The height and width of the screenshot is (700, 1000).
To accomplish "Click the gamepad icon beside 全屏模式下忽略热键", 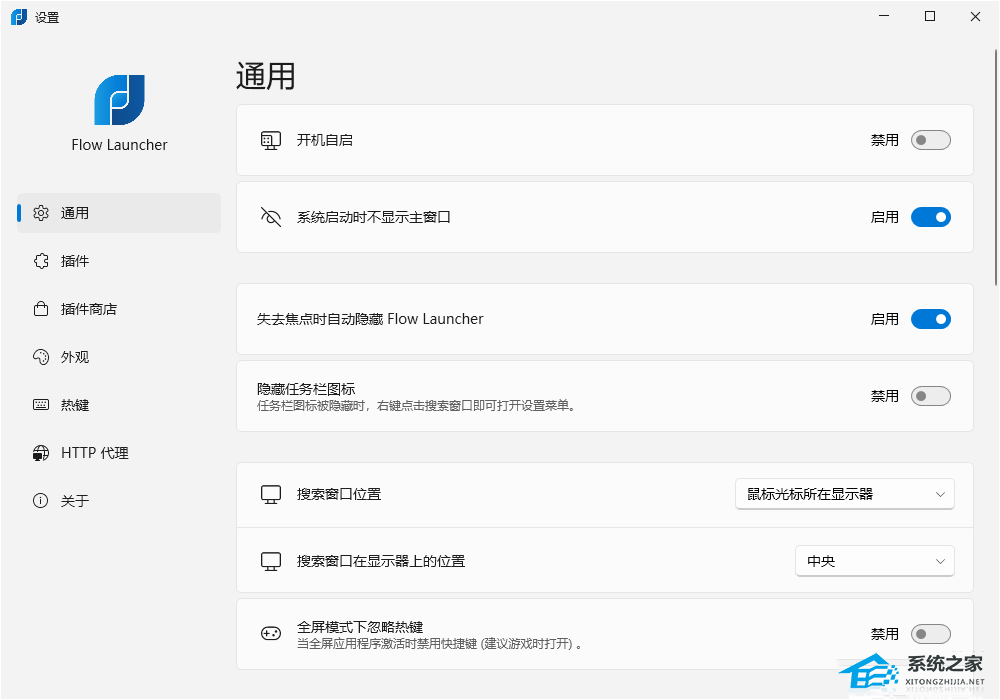I will pos(270,634).
